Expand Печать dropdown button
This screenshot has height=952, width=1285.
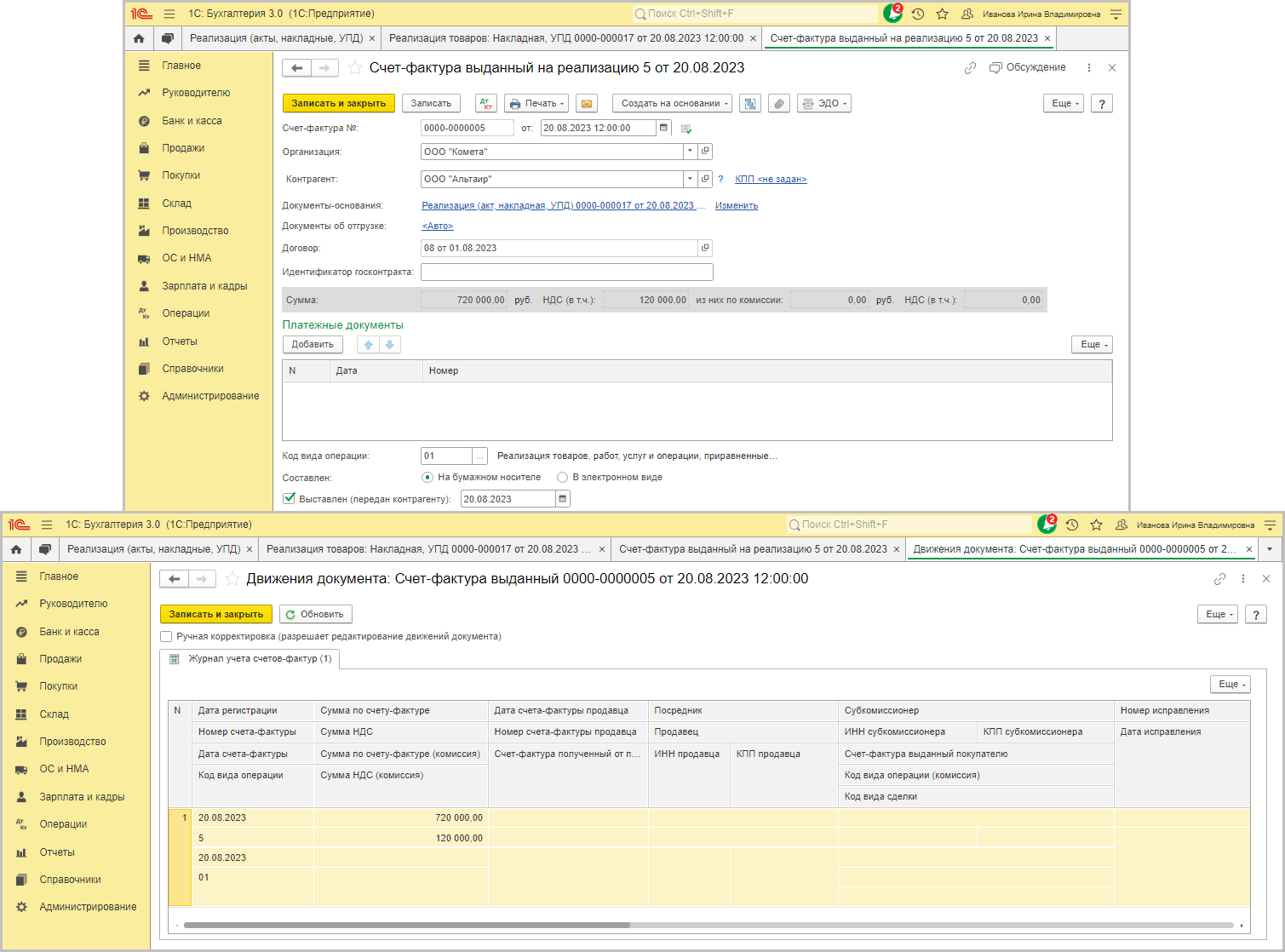pos(536,104)
